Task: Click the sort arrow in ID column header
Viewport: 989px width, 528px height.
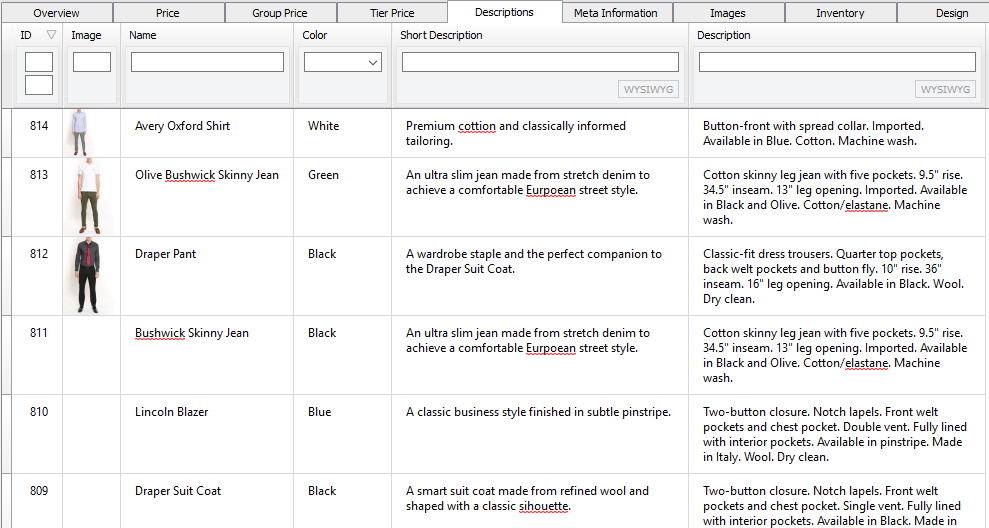Action: coord(51,35)
